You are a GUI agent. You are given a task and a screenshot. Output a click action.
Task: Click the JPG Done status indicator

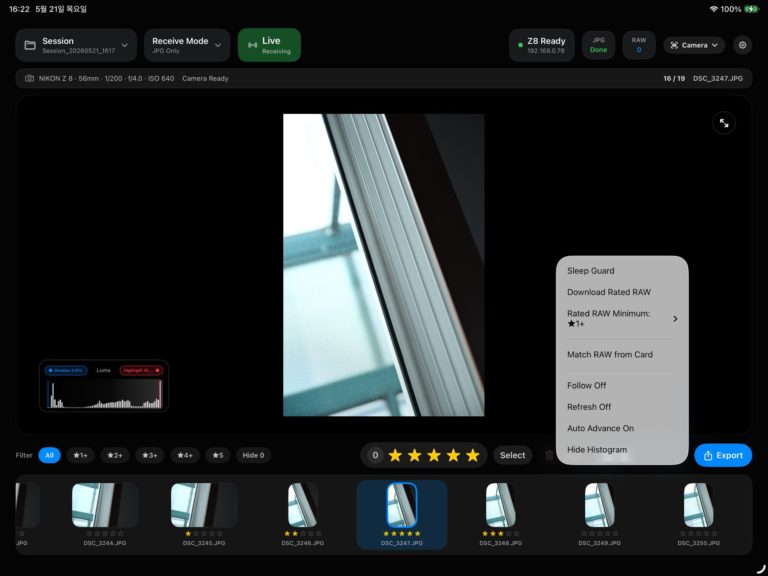coord(598,45)
